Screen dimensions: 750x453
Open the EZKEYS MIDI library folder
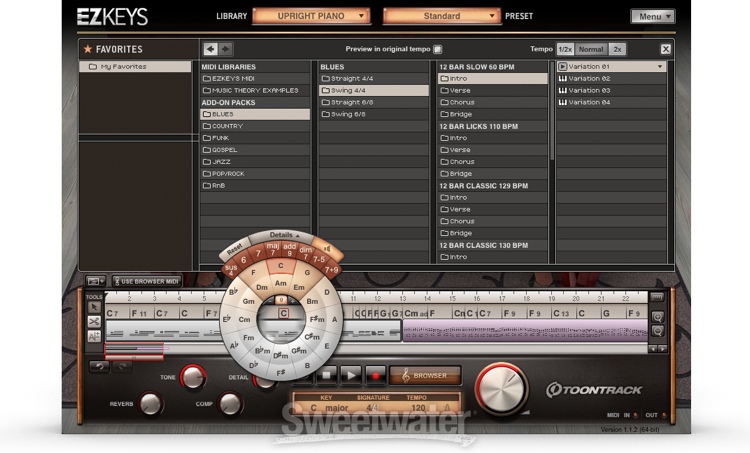click(255, 78)
